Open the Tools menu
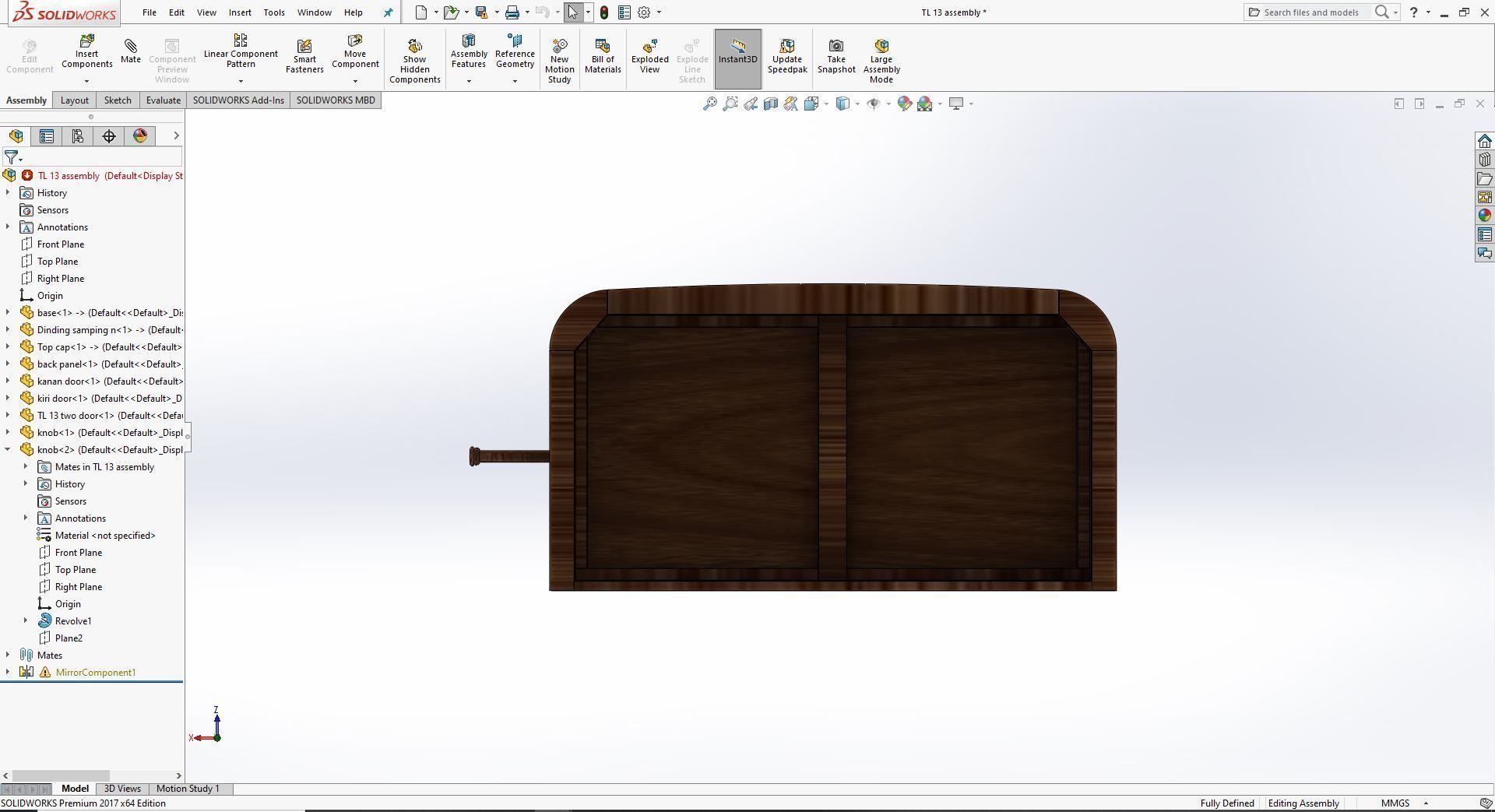This screenshot has height=812, width=1495. 274,12
